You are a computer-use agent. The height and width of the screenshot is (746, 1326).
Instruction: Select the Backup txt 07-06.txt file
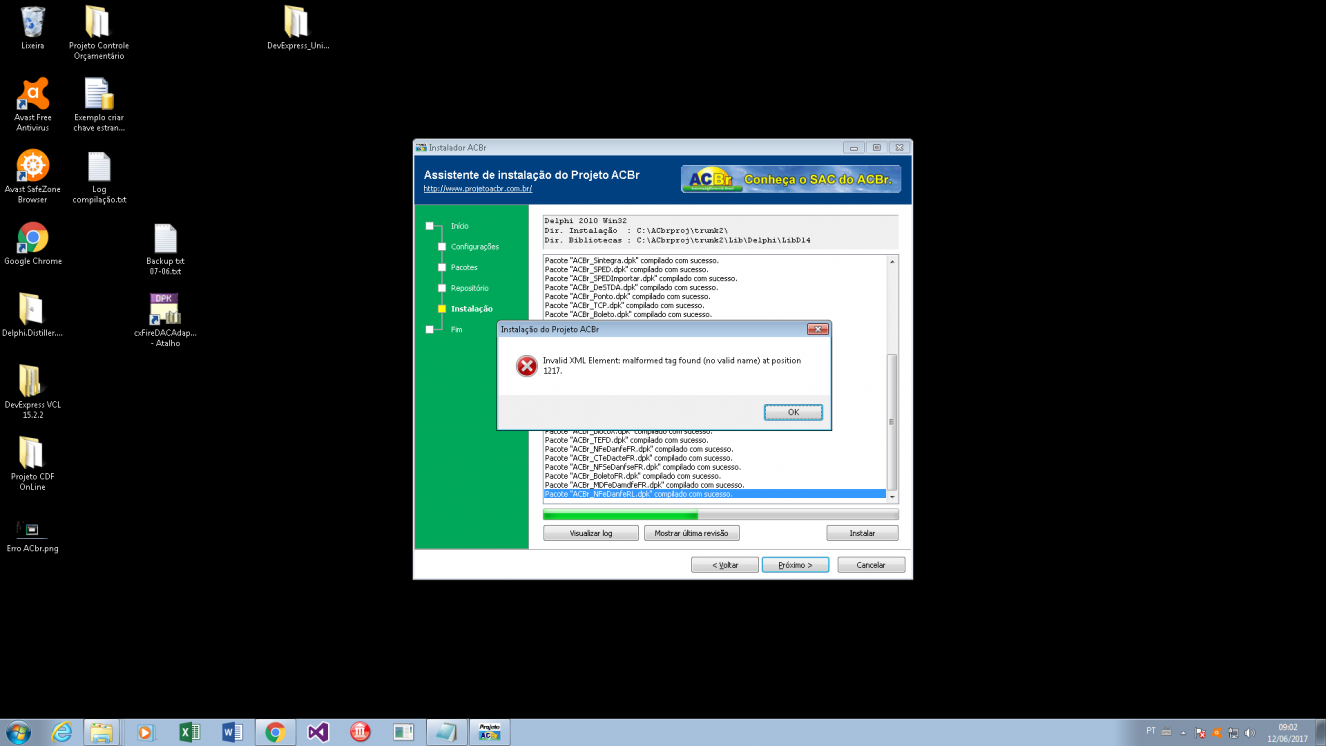coord(165,248)
